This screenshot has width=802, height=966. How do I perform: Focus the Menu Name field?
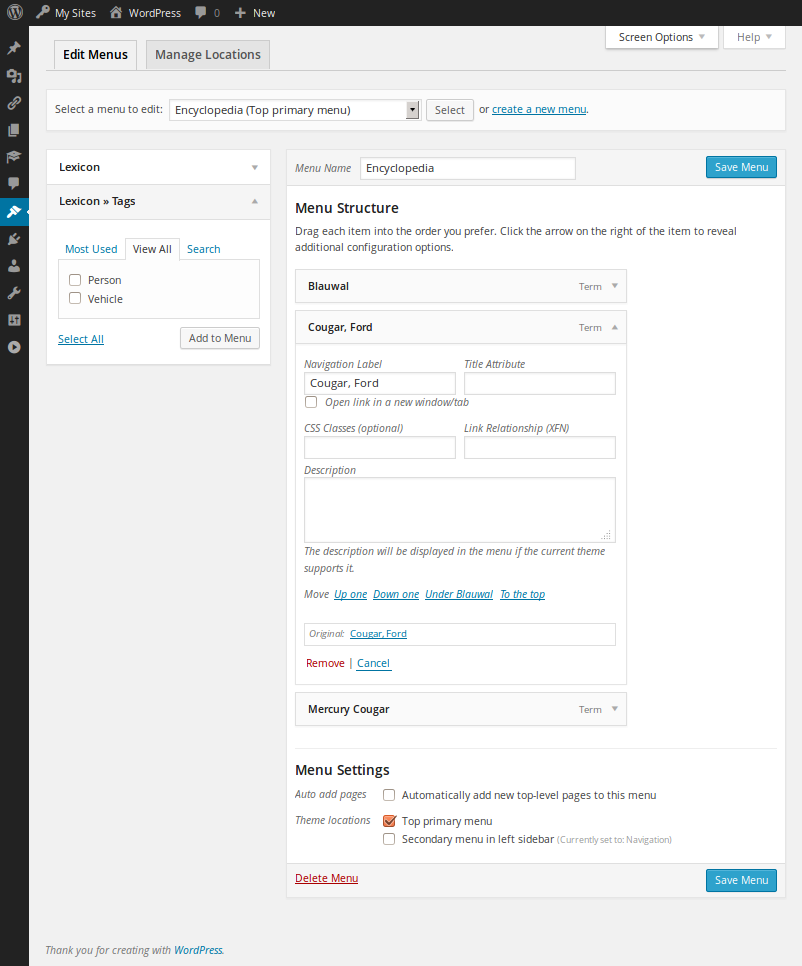tap(468, 168)
